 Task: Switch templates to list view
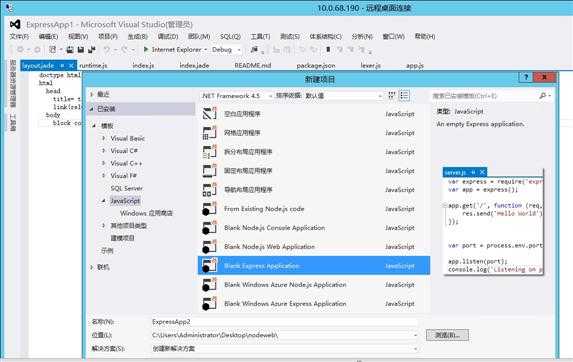[x=404, y=95]
